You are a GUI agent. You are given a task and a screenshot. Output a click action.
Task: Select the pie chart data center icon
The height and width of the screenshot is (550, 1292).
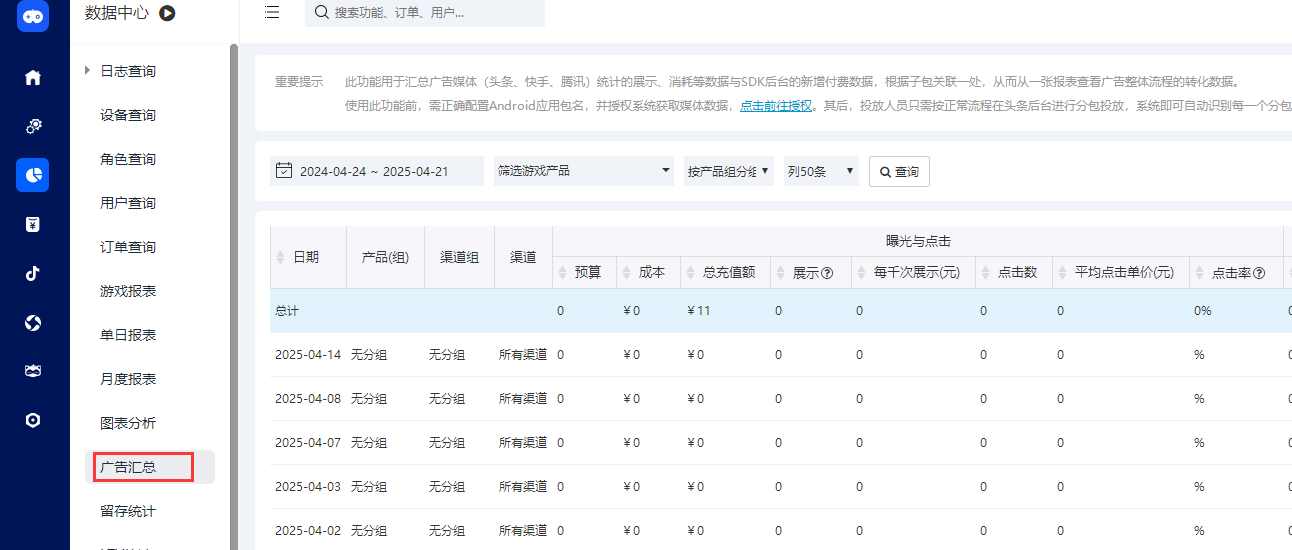tap(33, 175)
